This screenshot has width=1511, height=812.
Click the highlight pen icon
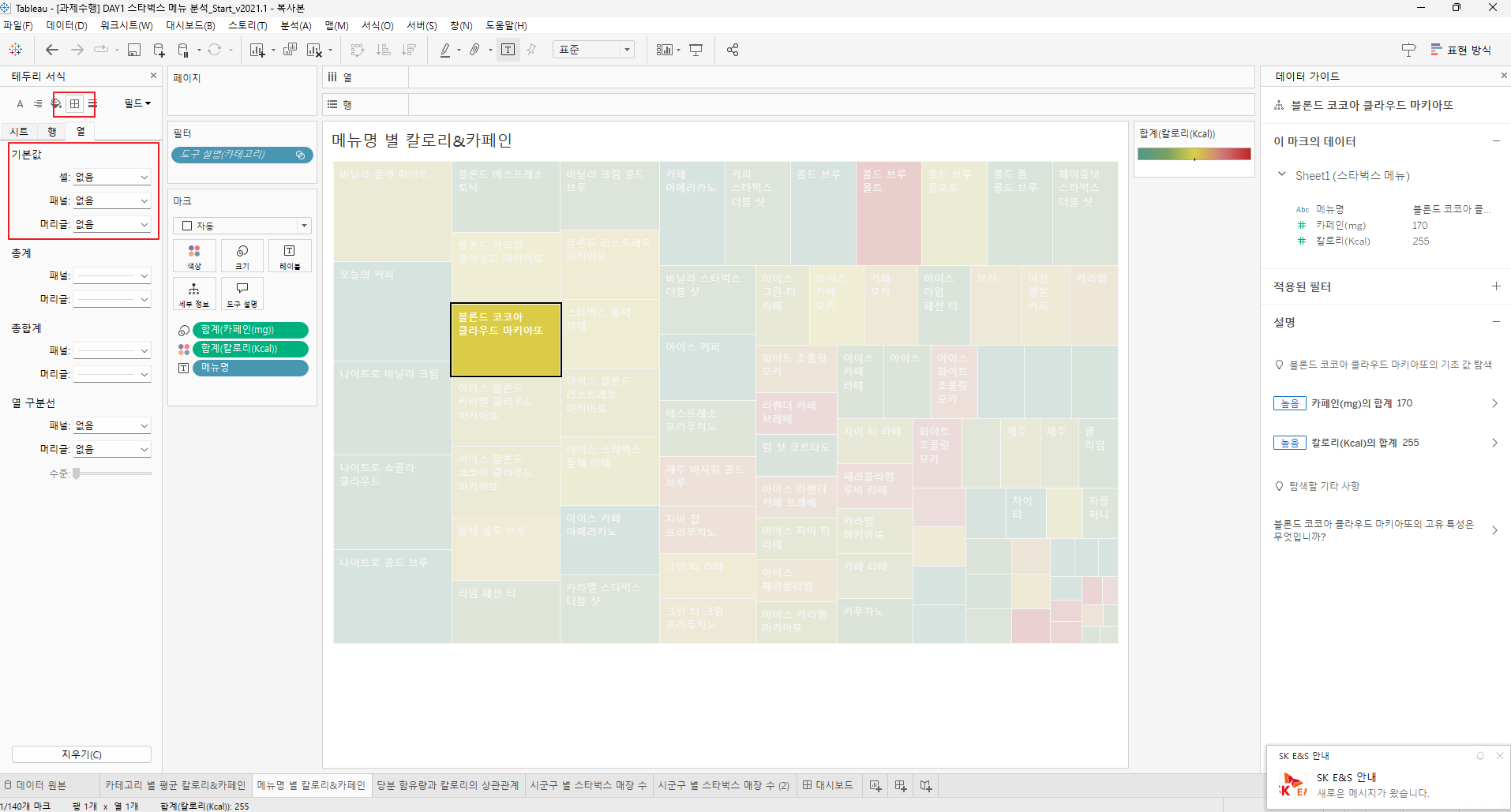pyautogui.click(x=445, y=50)
